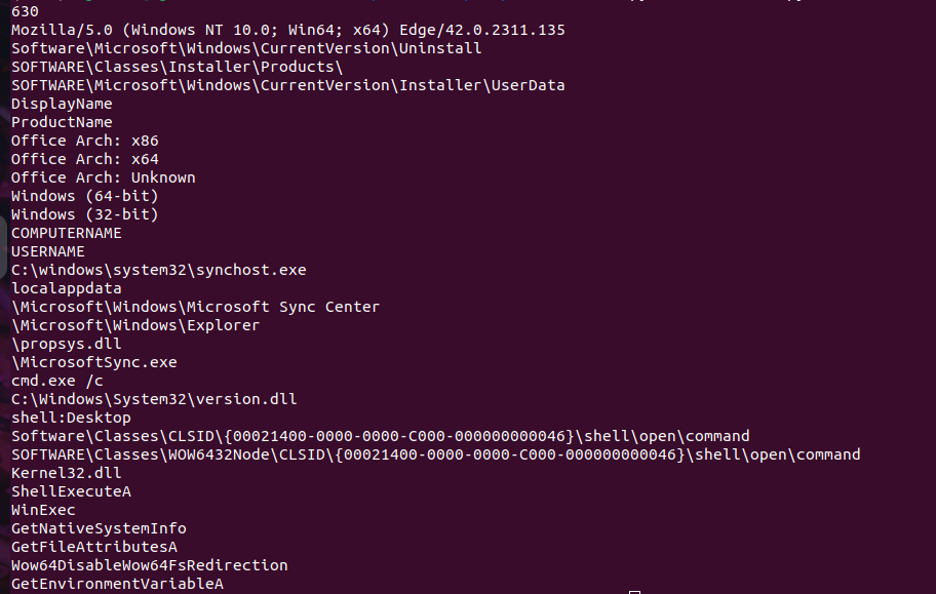This screenshot has height=594, width=936.
Task: Click the ProductName string
Action: (x=61, y=122)
